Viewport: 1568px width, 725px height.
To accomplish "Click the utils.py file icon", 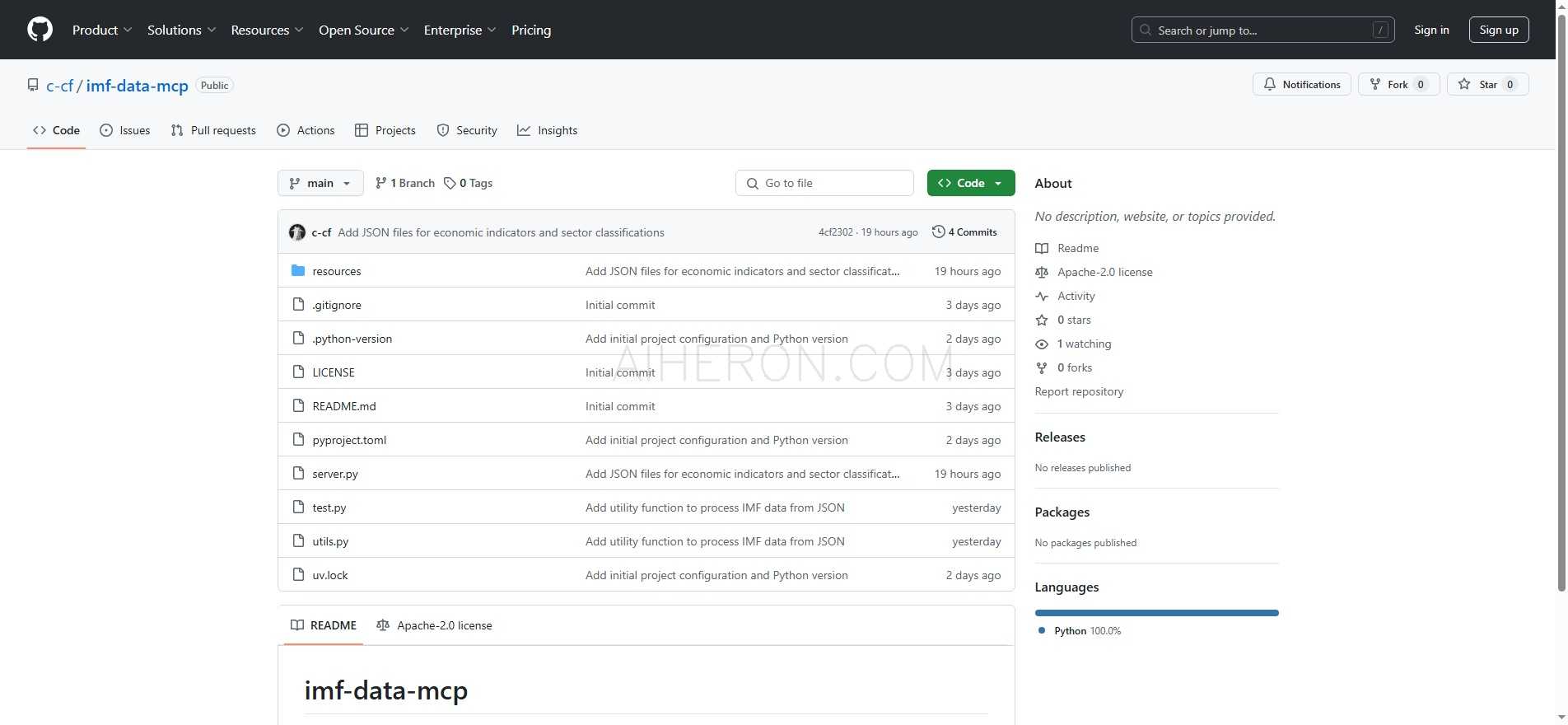I will click(298, 540).
